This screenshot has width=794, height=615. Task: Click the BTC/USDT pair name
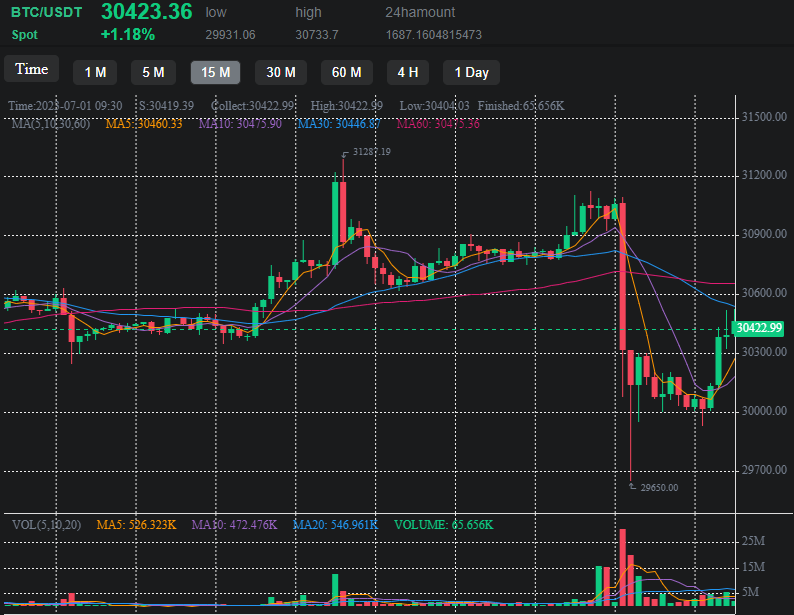tap(47, 13)
